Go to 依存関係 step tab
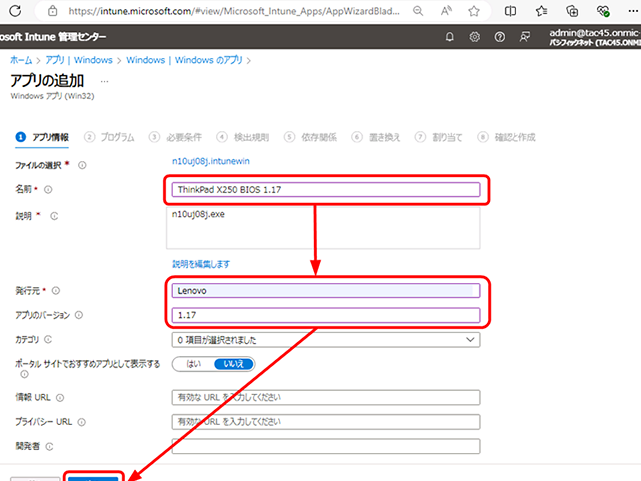Image resolution: width=641 pixels, height=481 pixels. 310,137
